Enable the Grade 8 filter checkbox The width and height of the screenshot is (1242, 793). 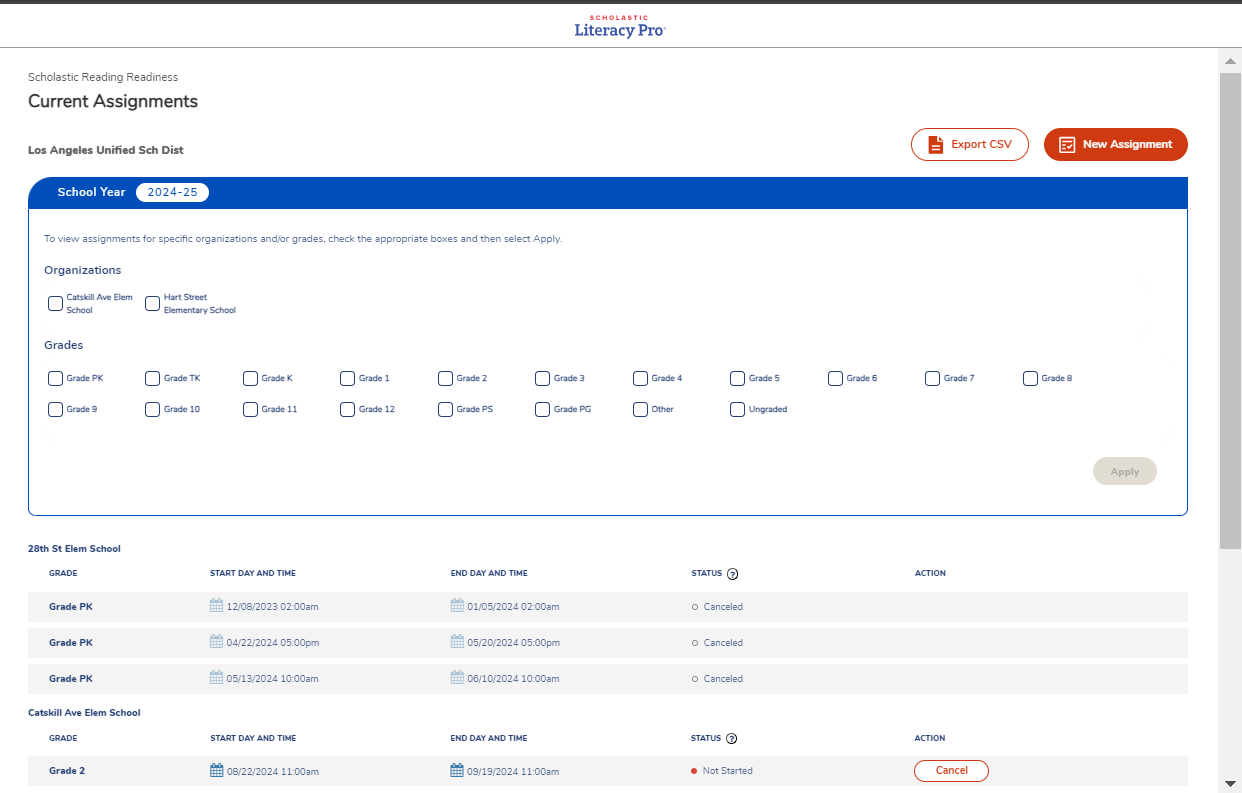pos(1030,378)
